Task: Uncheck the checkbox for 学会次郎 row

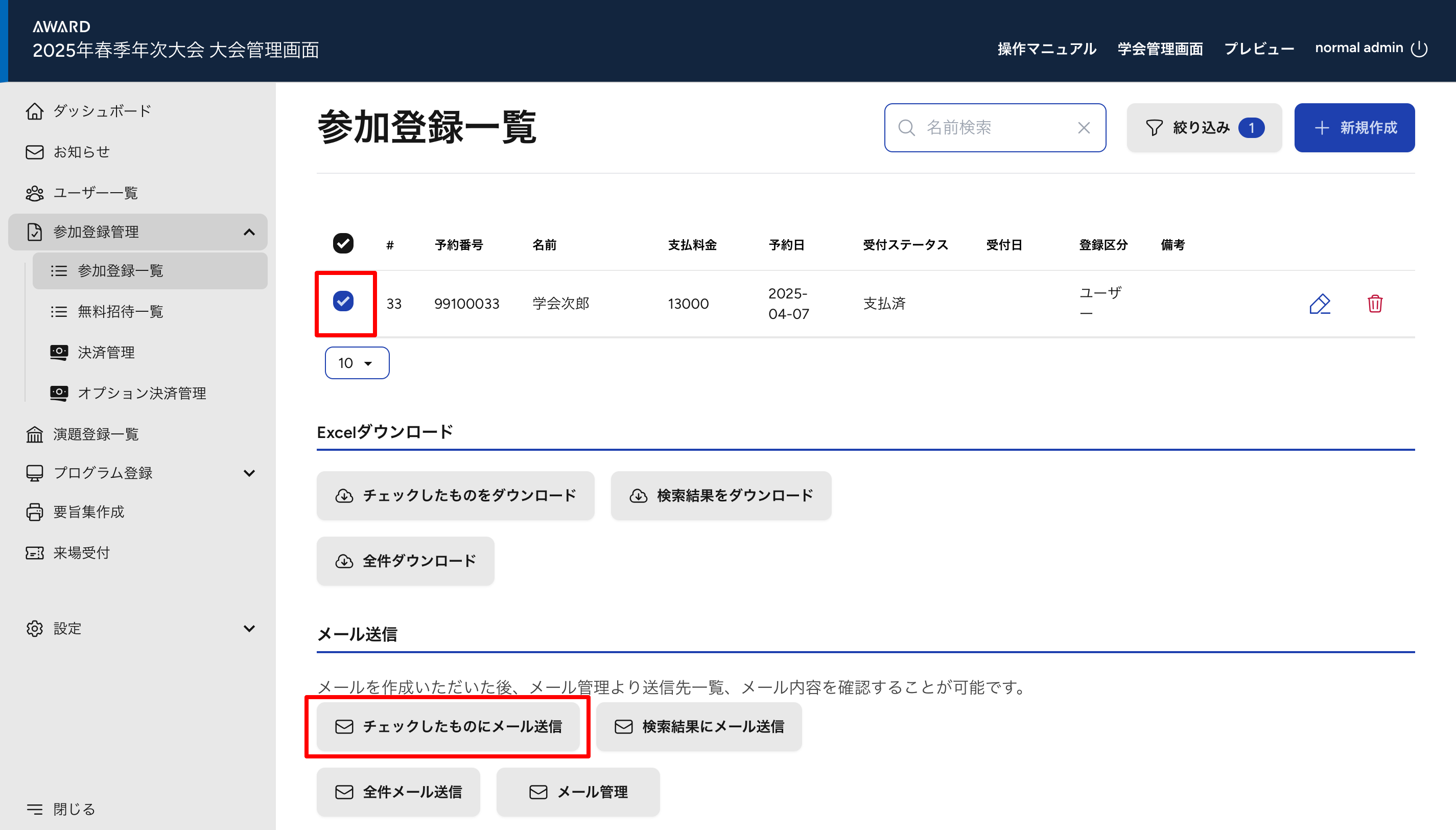Action: click(x=343, y=301)
